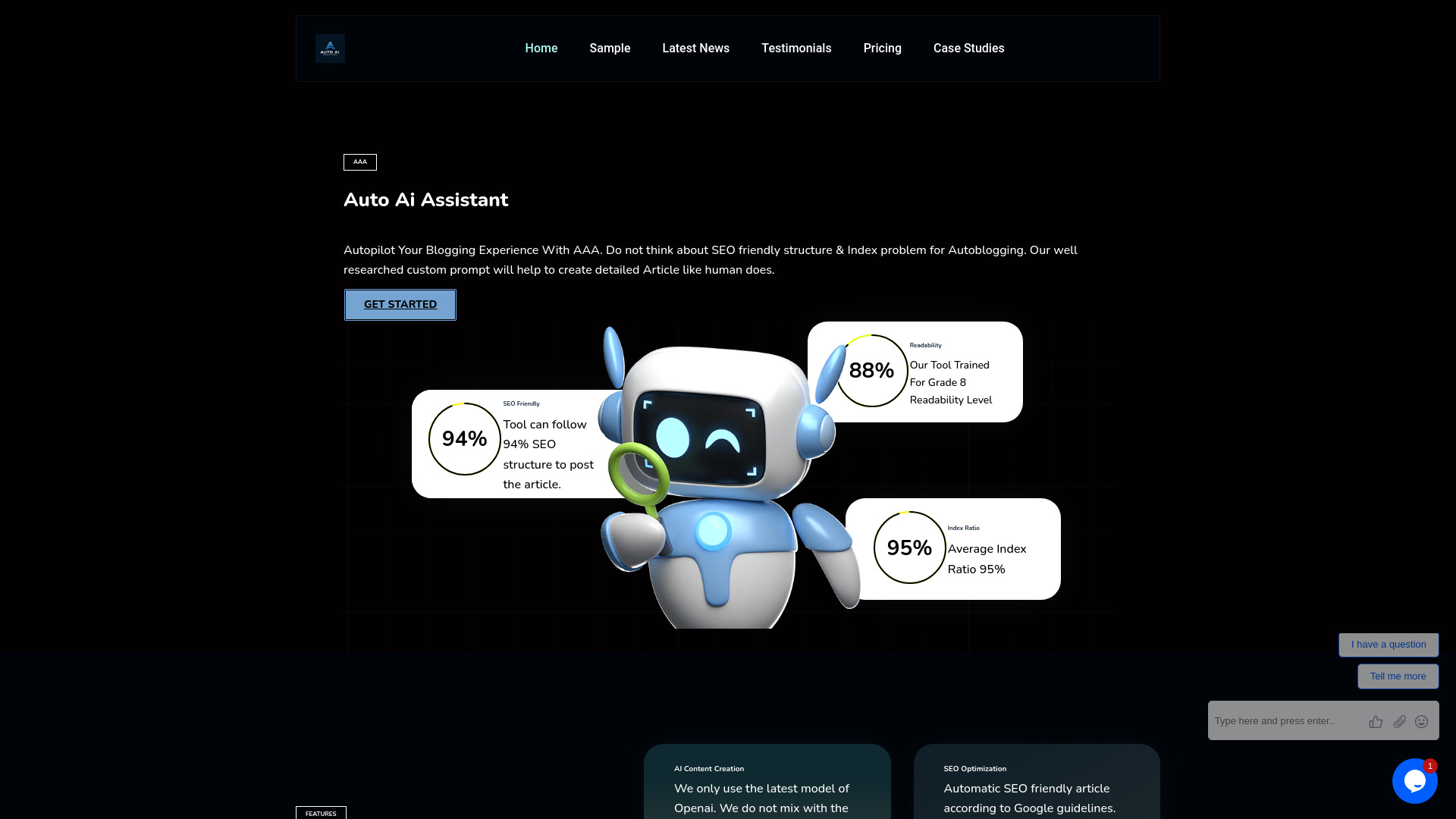Click the Auto AI Assistant logo icon
1456x819 pixels.
(x=330, y=48)
